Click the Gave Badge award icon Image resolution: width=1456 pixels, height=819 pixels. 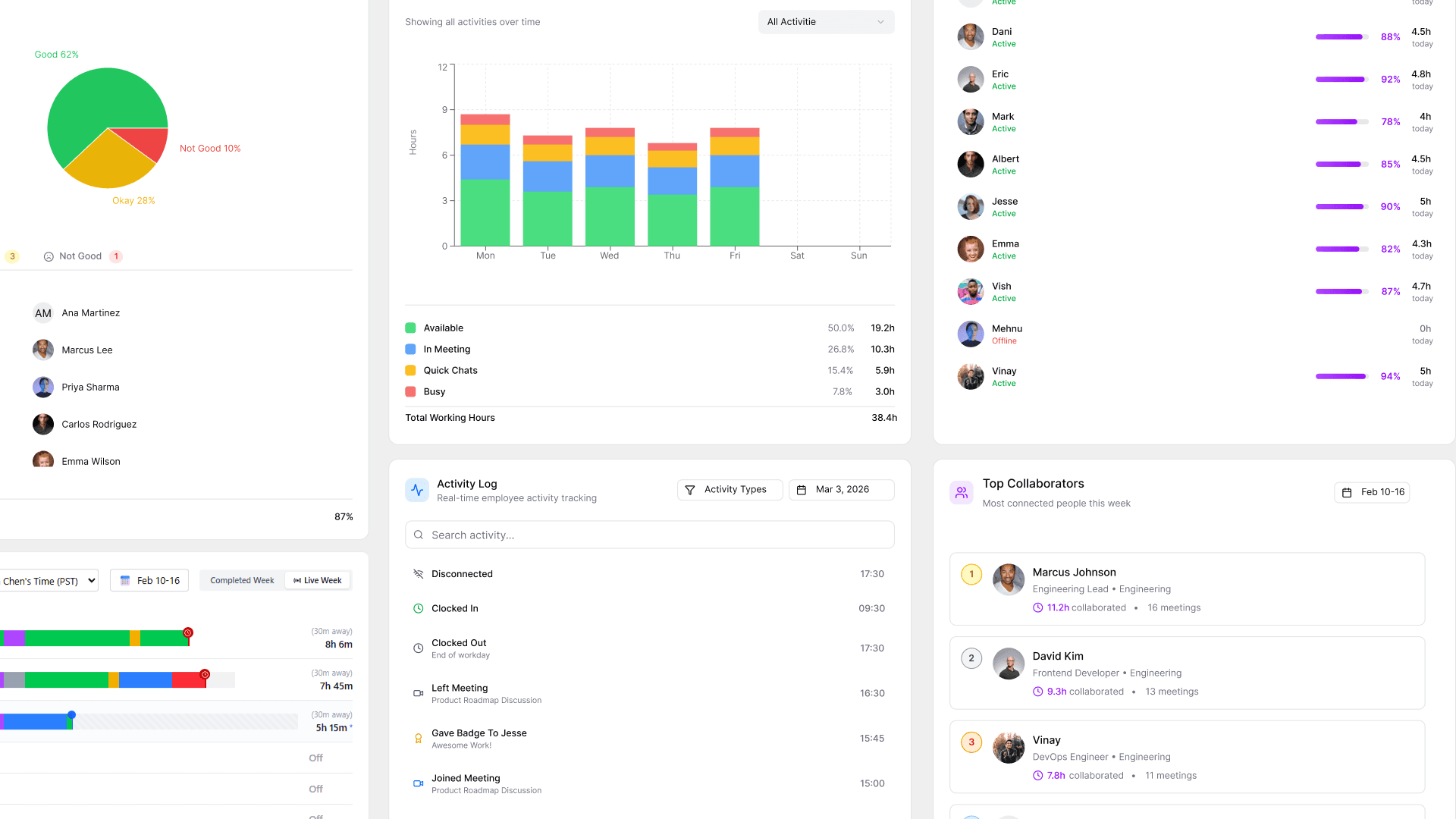pos(418,739)
